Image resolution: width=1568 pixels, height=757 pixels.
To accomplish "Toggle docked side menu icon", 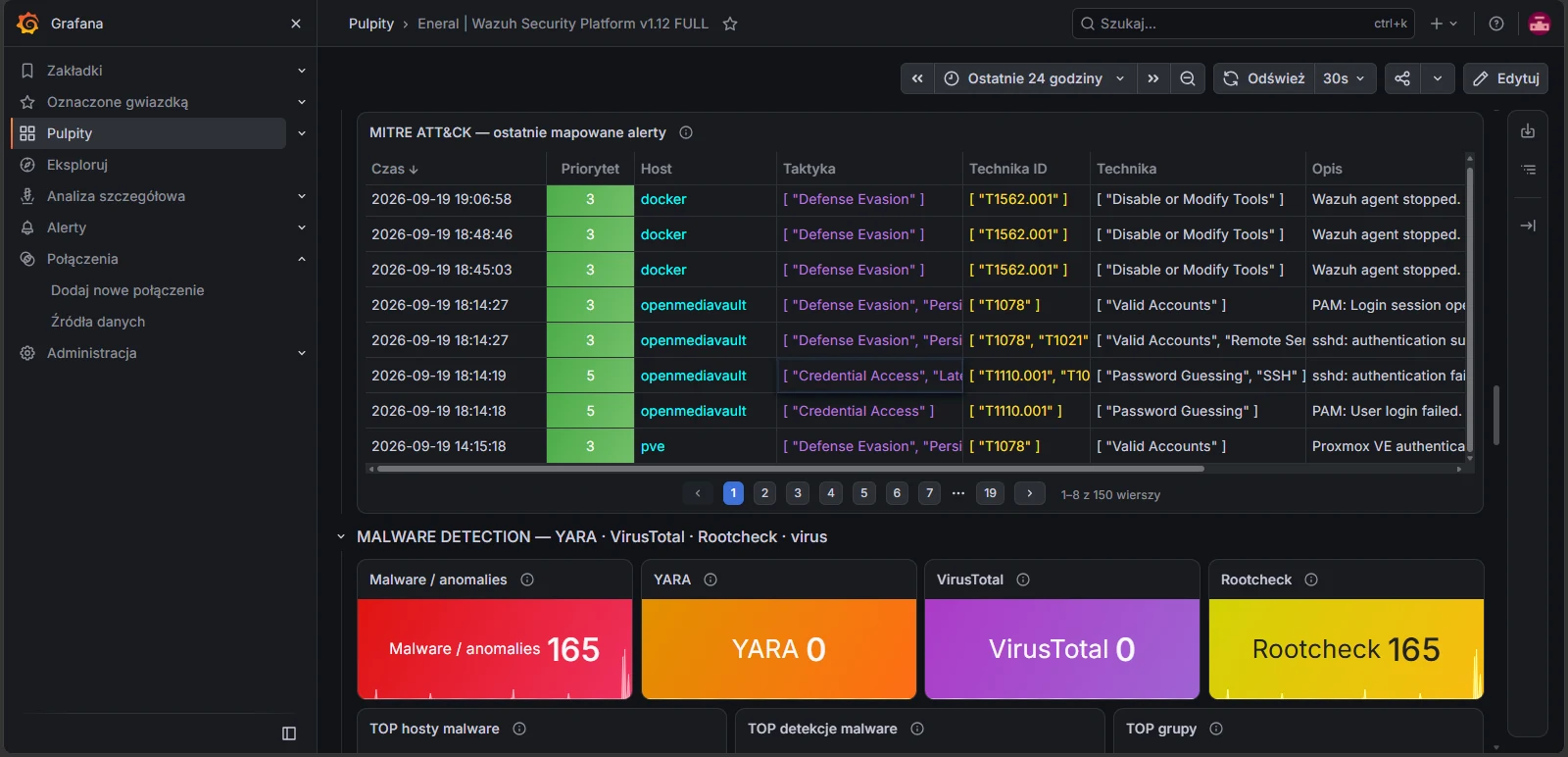I will 289,733.
